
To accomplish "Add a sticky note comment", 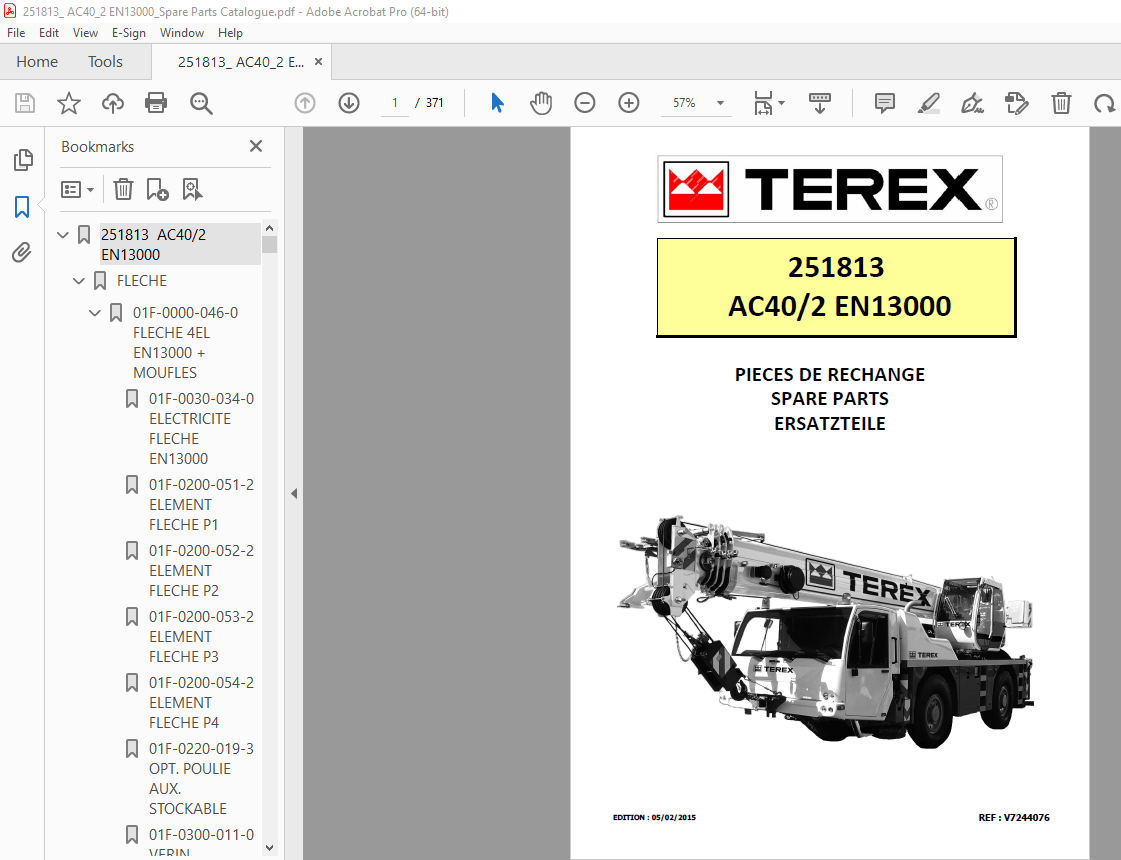I will [x=884, y=103].
